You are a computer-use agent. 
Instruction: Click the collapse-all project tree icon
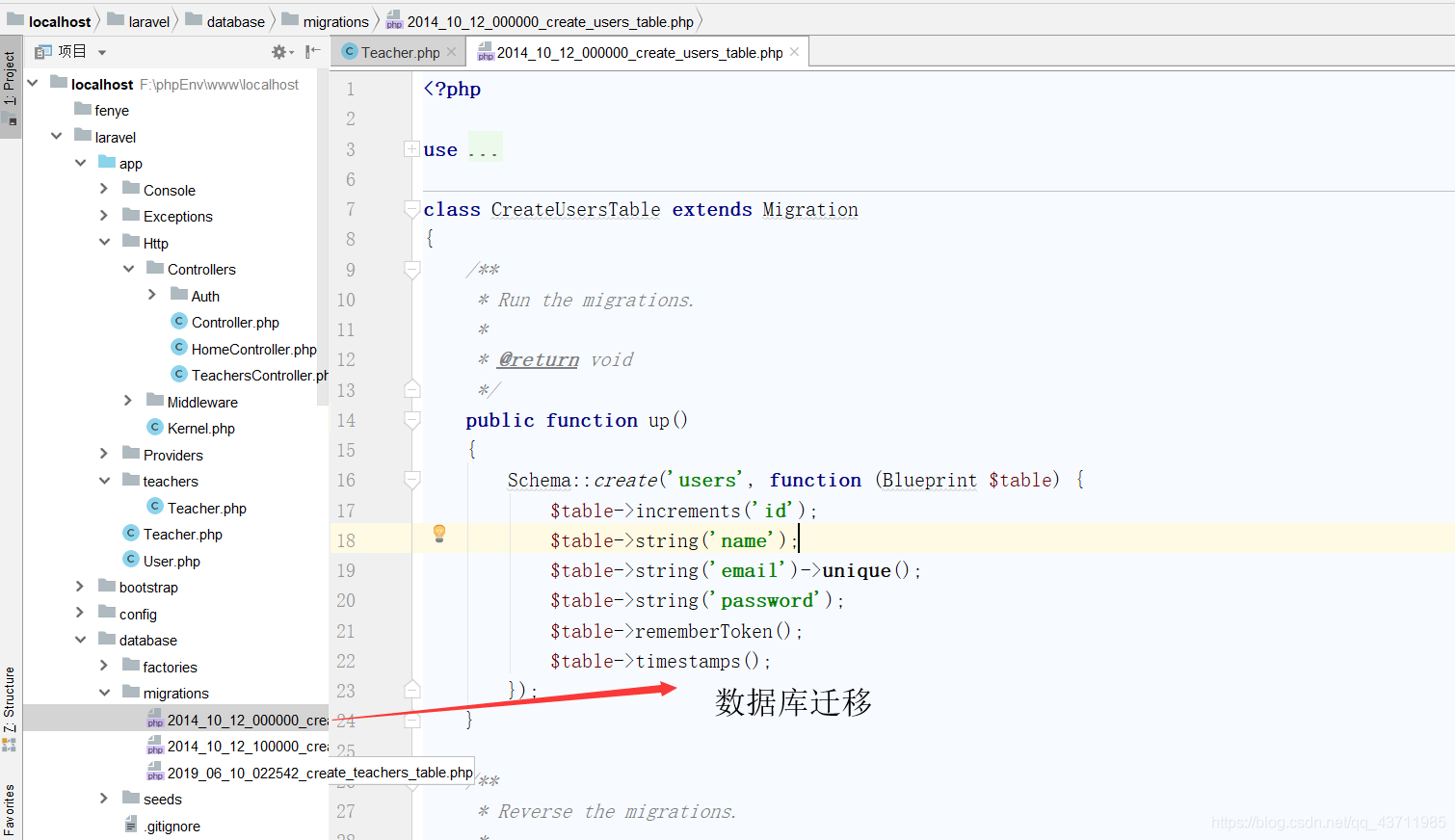(x=312, y=52)
